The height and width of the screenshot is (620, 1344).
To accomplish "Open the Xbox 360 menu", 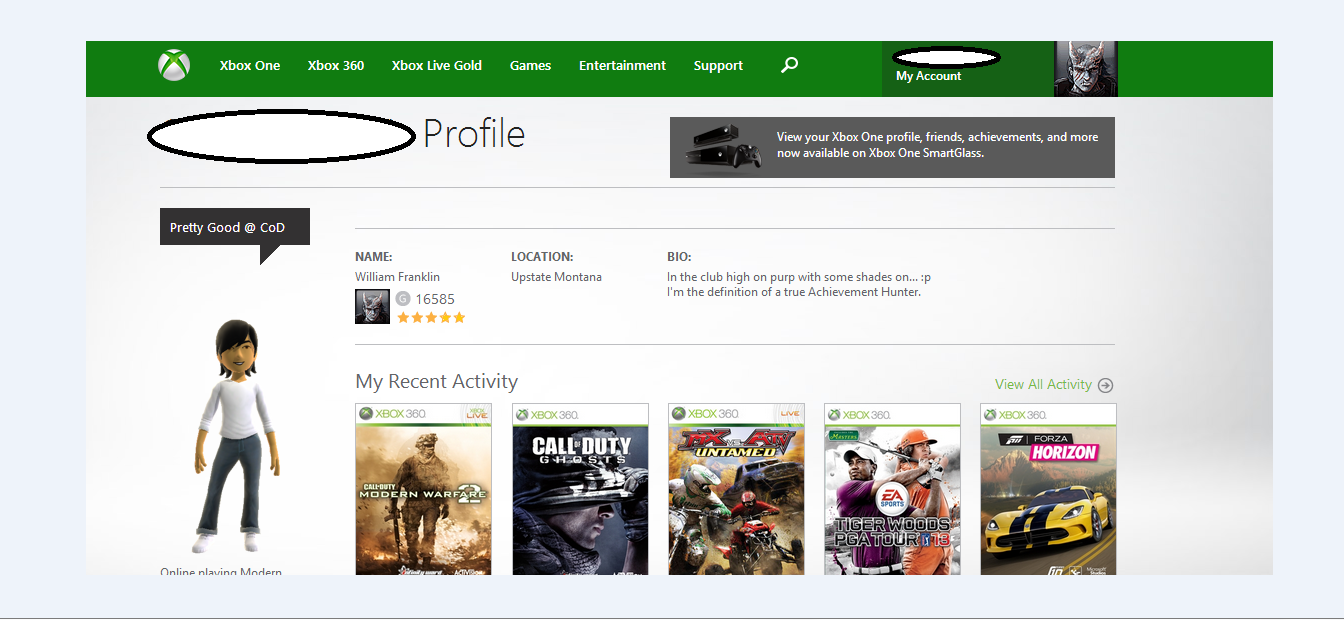I will 336,65.
